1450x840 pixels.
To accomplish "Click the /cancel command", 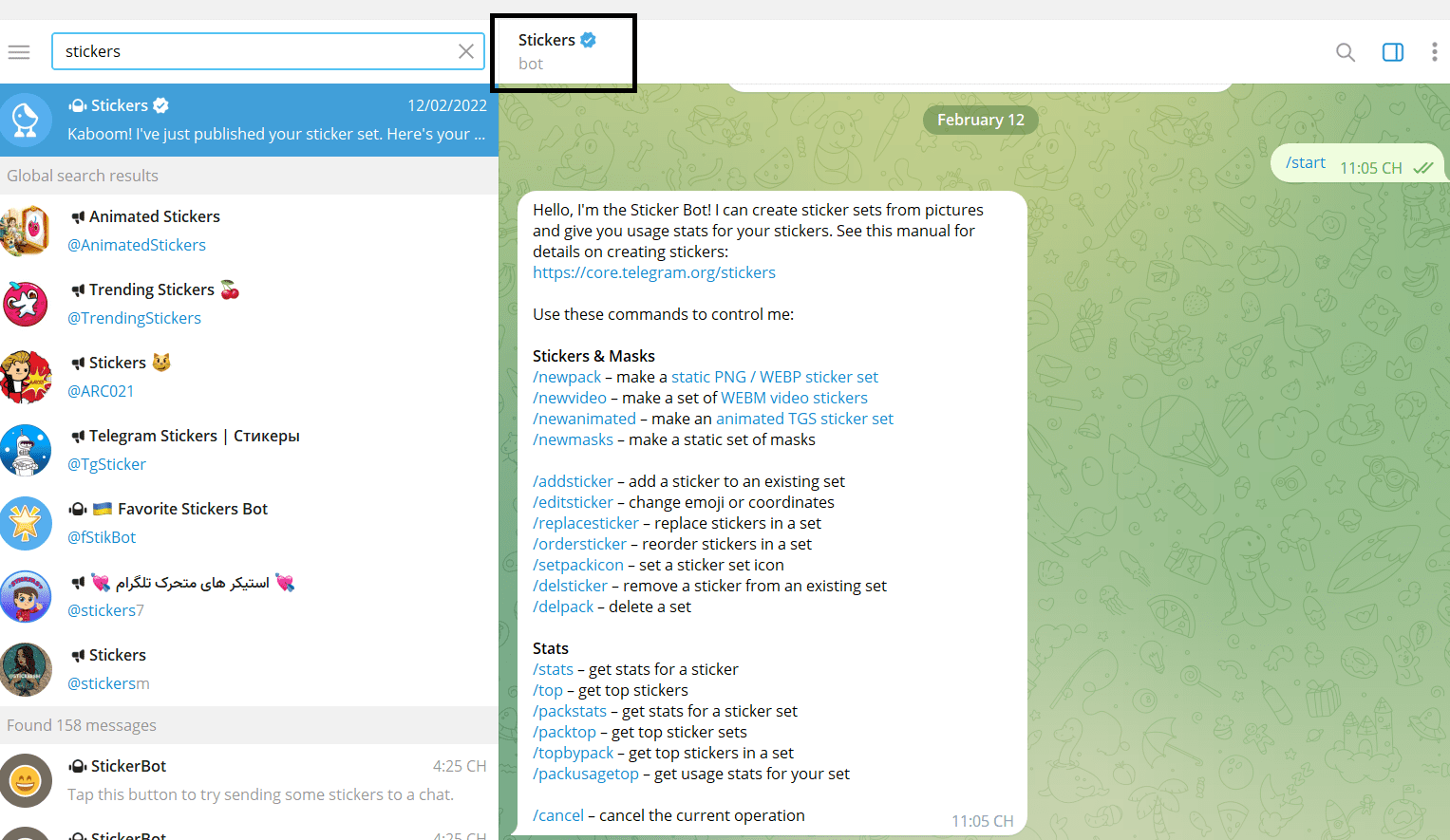I will [x=558, y=815].
